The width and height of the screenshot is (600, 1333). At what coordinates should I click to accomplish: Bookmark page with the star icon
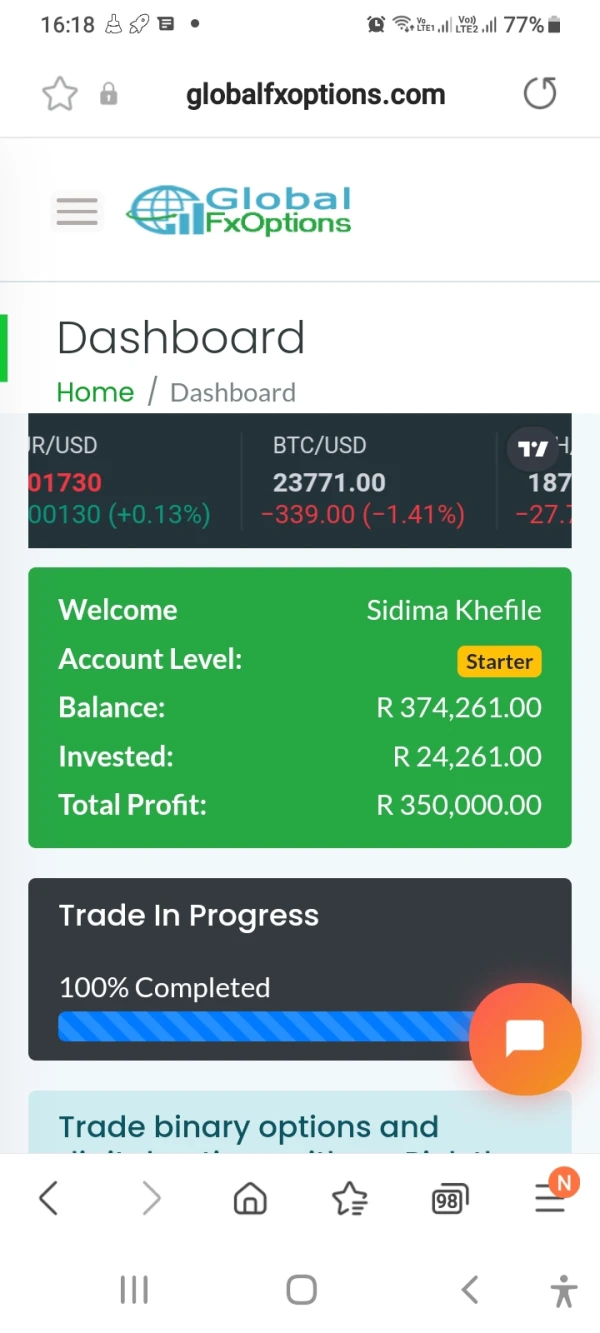60,95
